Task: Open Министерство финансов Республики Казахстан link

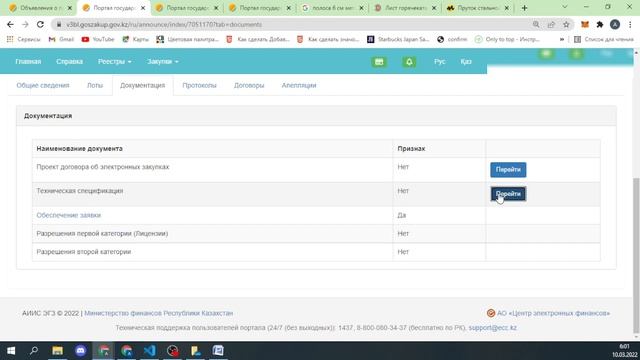Action: pyautogui.click(x=158, y=313)
